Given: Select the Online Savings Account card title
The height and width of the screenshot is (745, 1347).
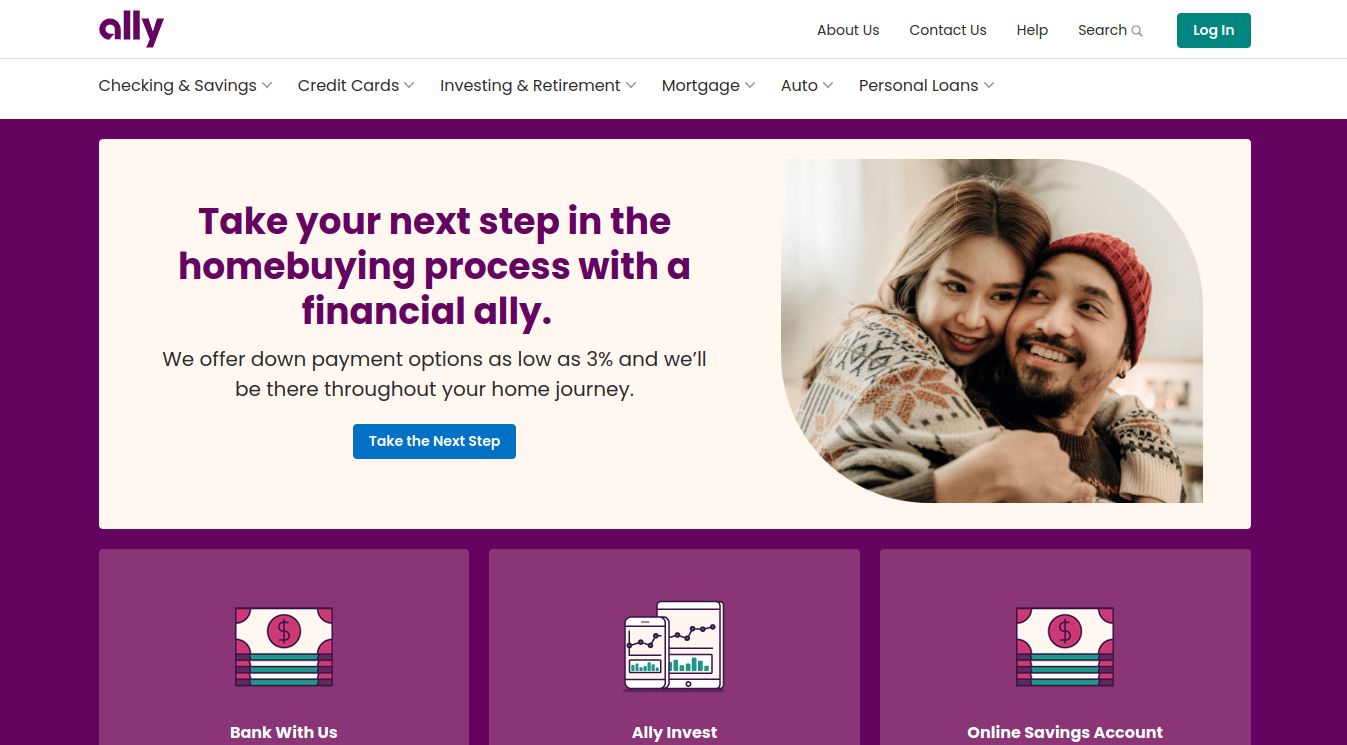Looking at the screenshot, I should 1065,732.
